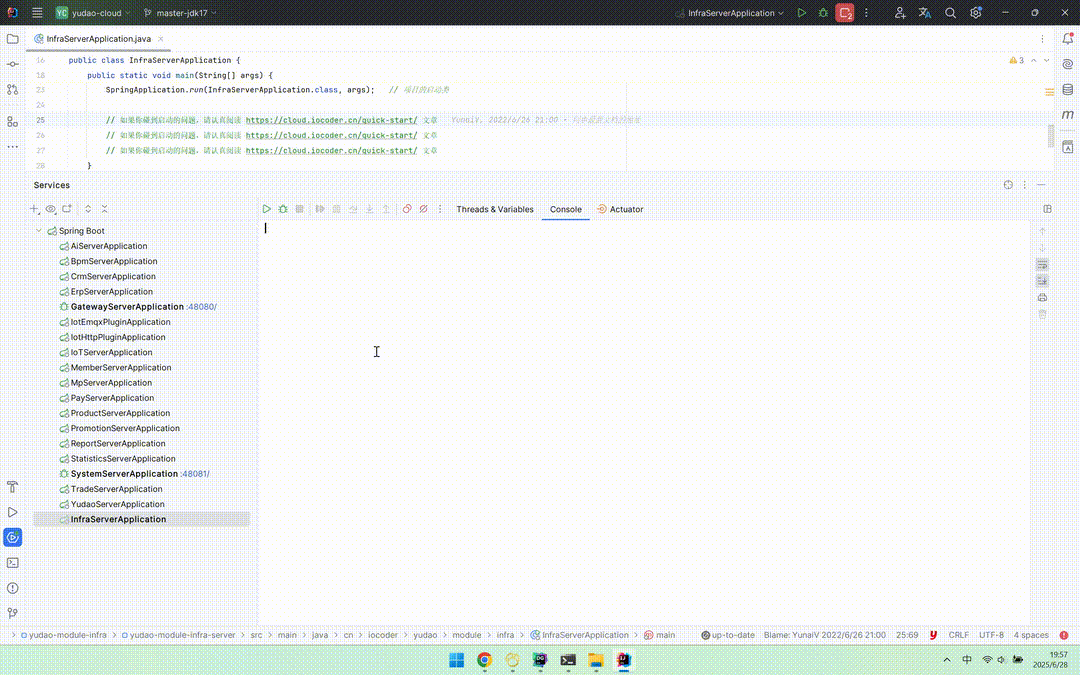This screenshot has width=1080, height=675.
Task: Switch to the Threads & Variables tab
Action: pos(495,209)
